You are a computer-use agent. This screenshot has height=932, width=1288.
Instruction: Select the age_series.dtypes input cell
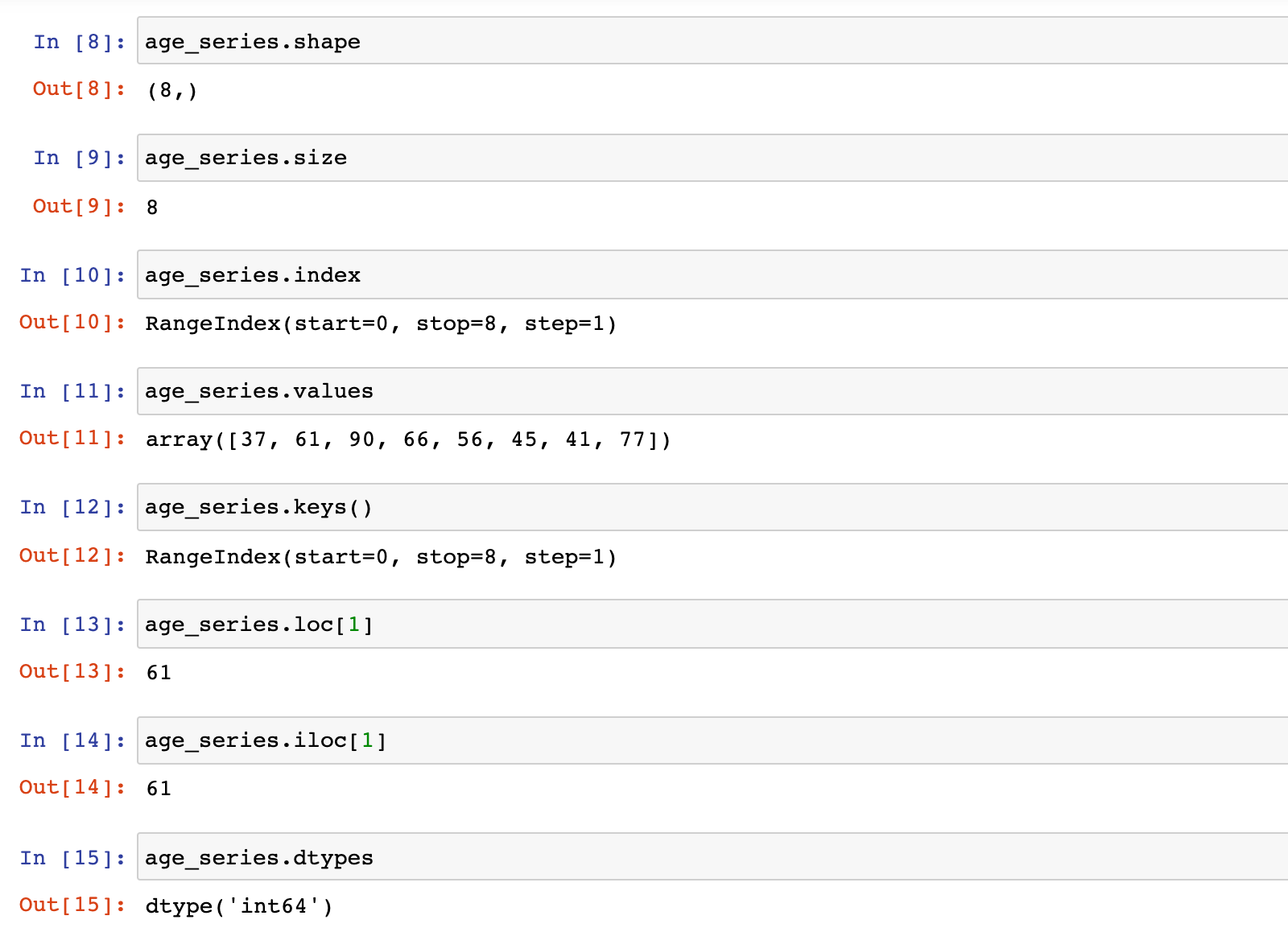point(712,856)
